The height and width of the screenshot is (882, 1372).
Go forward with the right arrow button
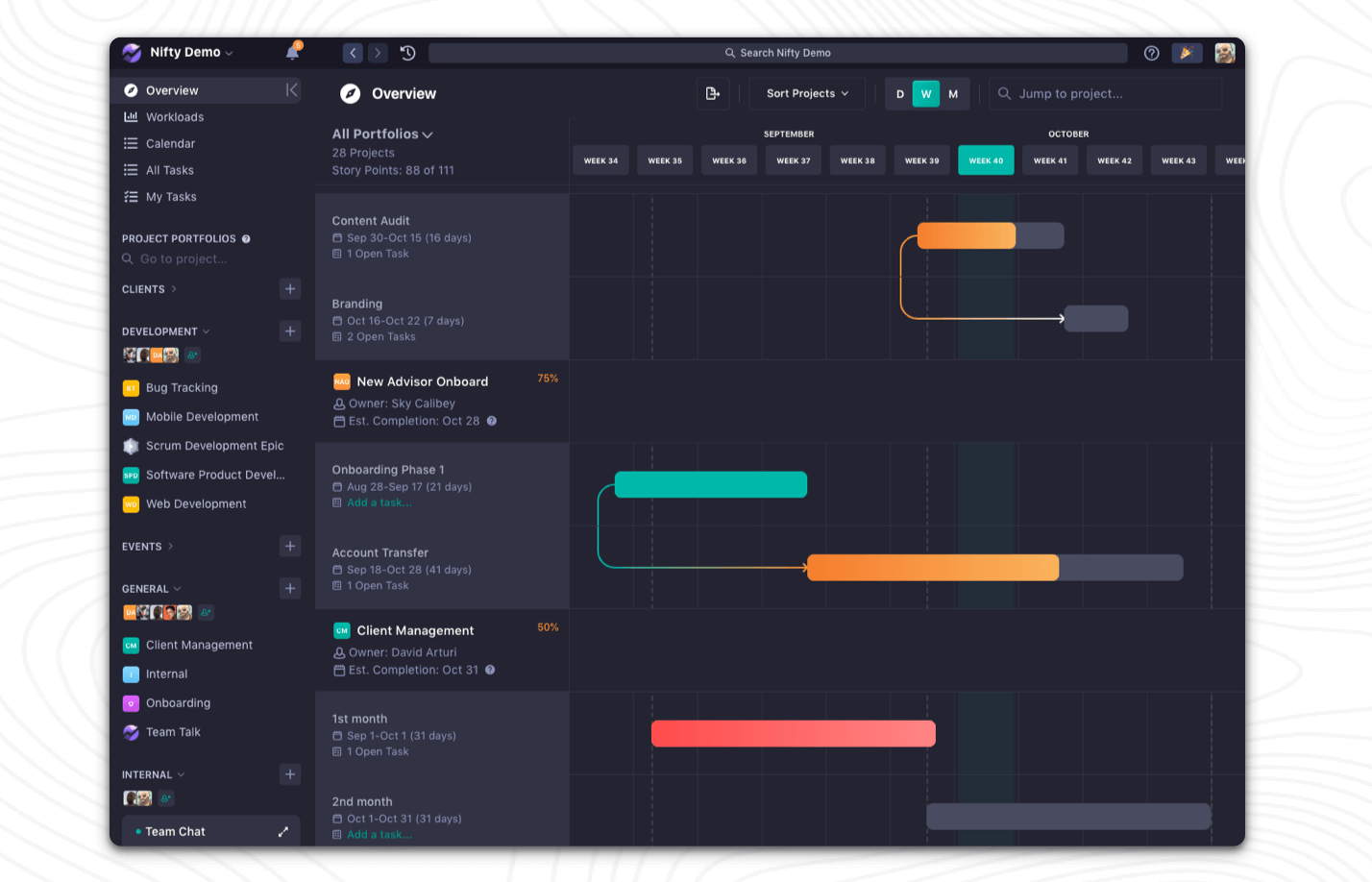tap(378, 53)
